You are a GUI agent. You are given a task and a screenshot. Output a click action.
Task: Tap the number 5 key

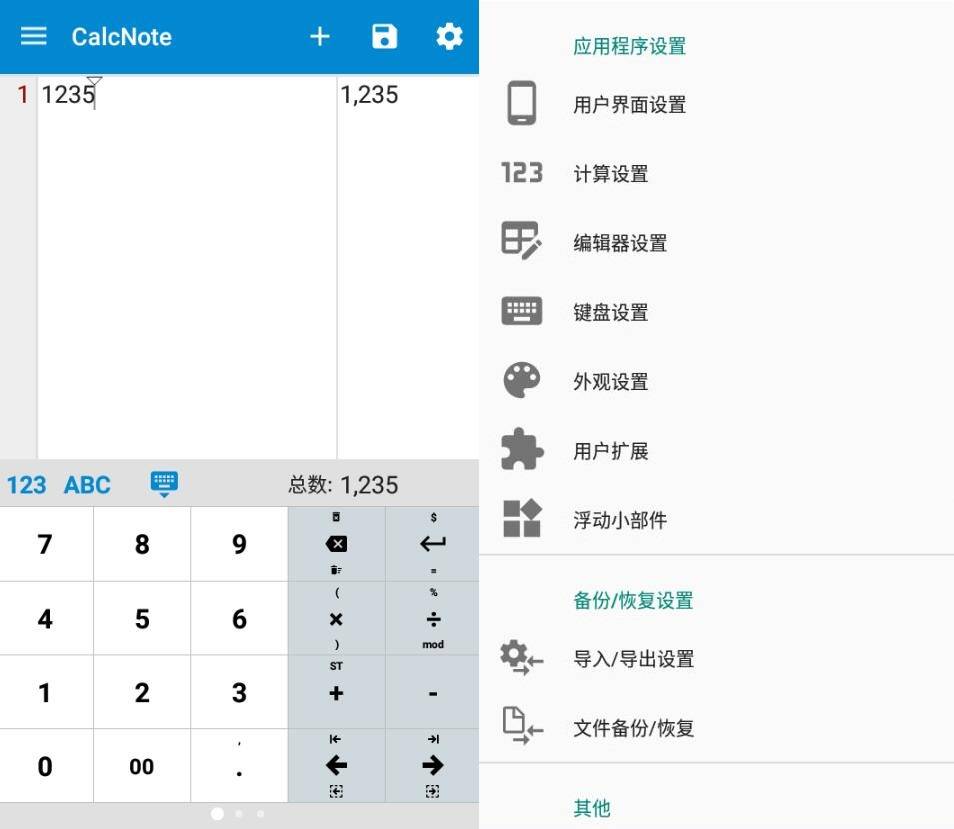[x=142, y=619]
